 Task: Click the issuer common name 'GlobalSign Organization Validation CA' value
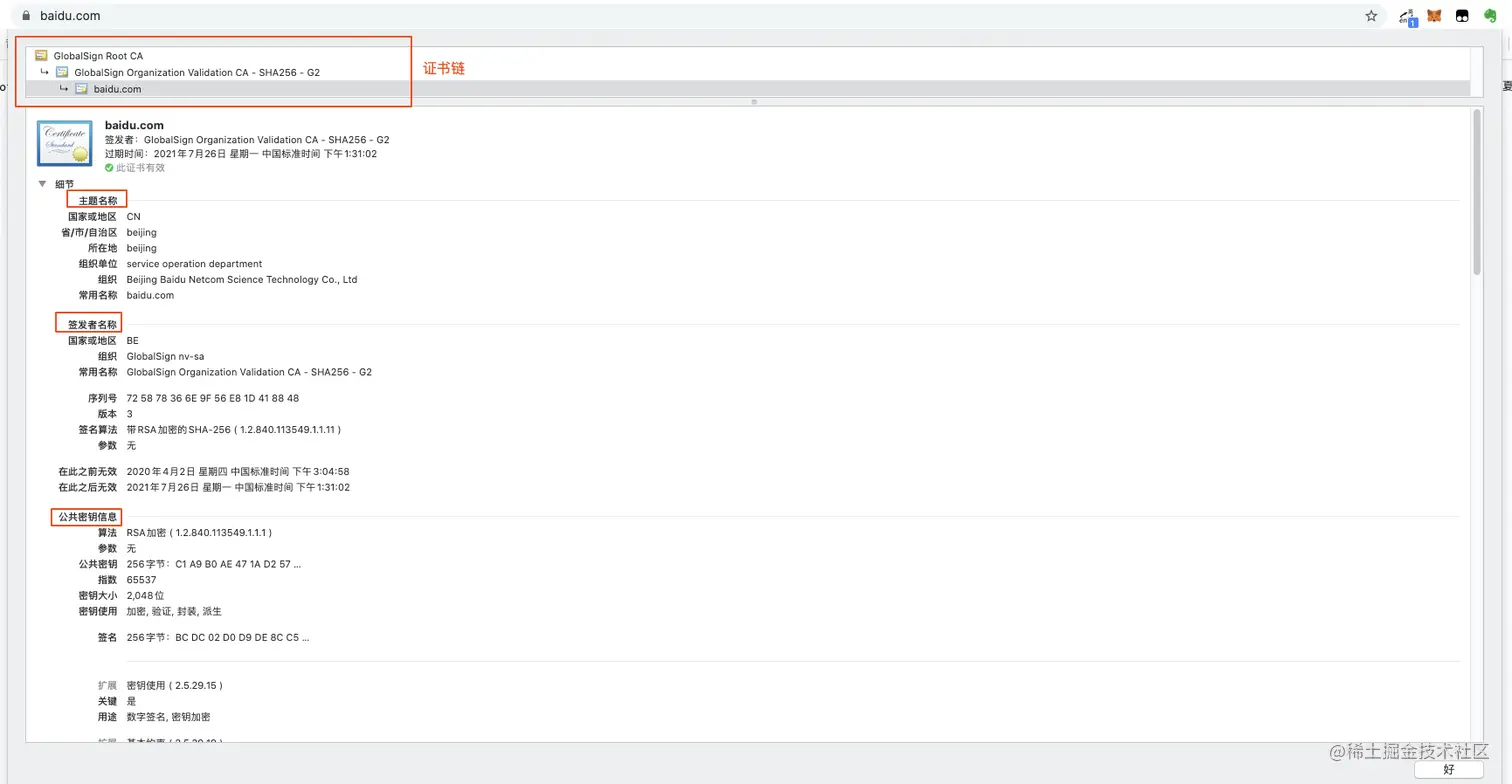249,372
